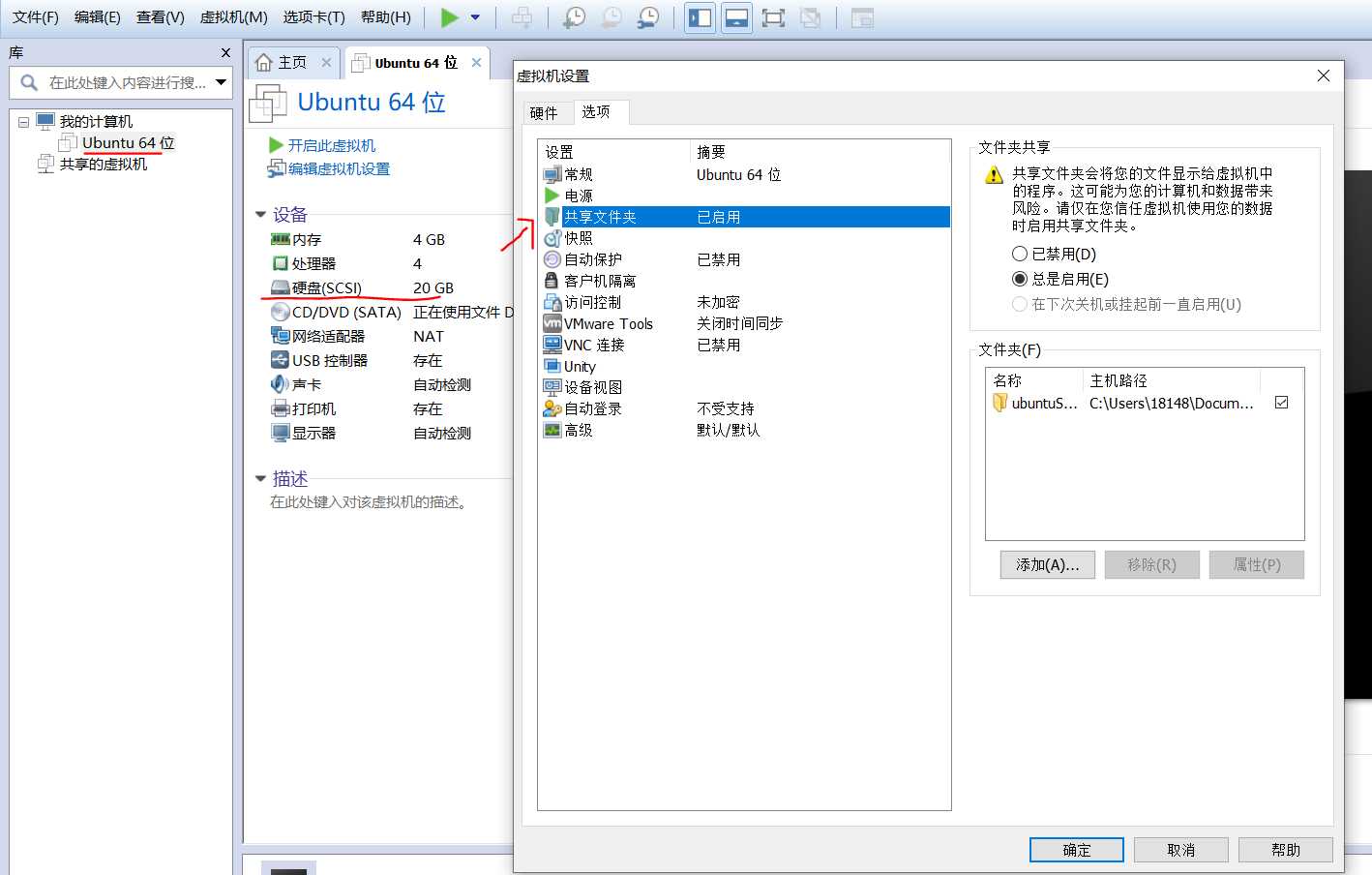Select the 设备视图 settings row icon
This screenshot has width=1372, height=875.
[552, 387]
